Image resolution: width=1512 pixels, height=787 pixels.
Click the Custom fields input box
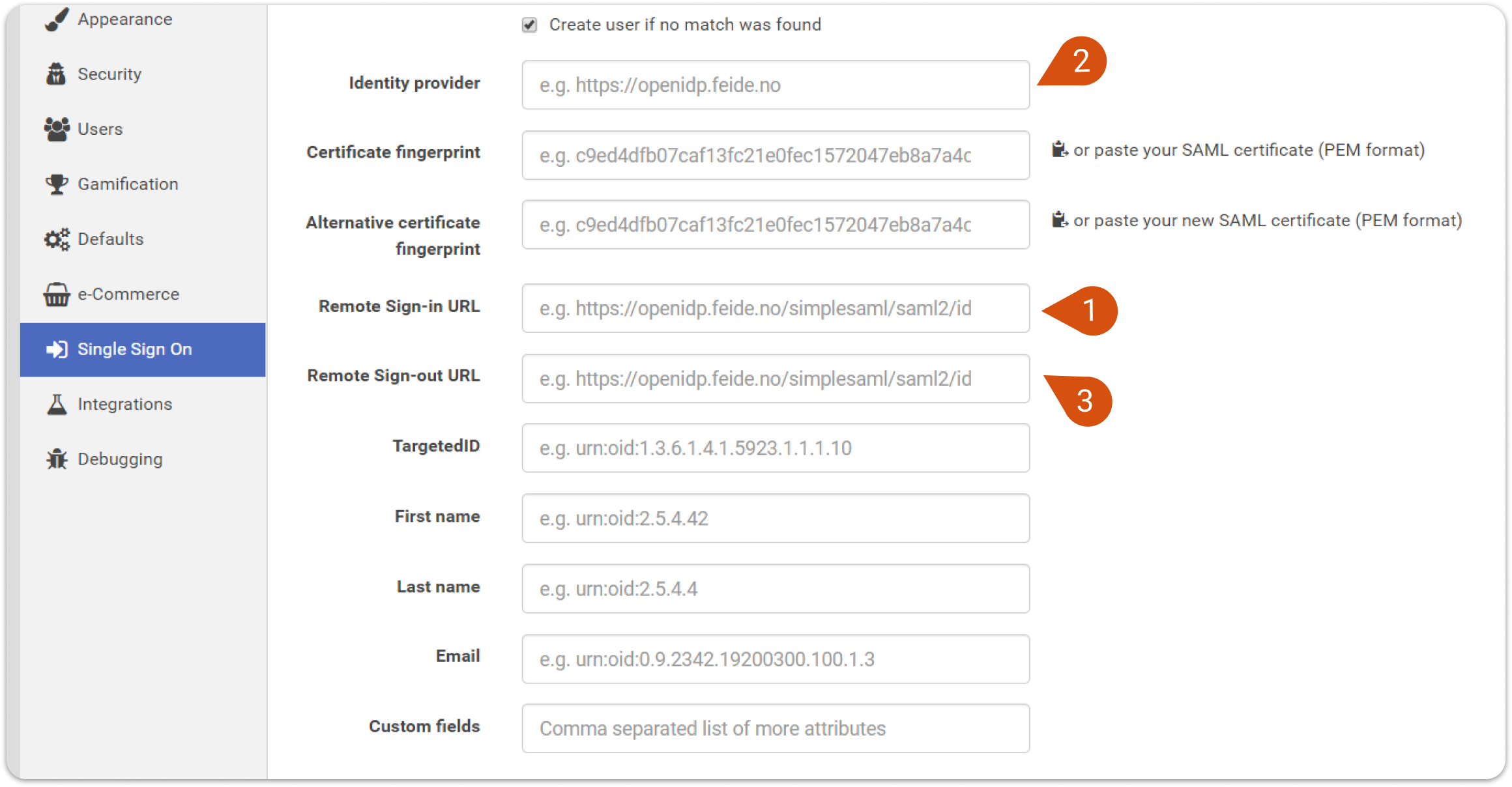pyautogui.click(x=776, y=728)
